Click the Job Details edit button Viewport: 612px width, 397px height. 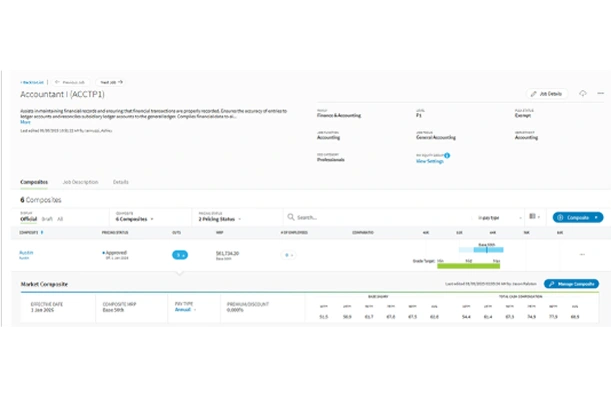pyautogui.click(x=546, y=94)
